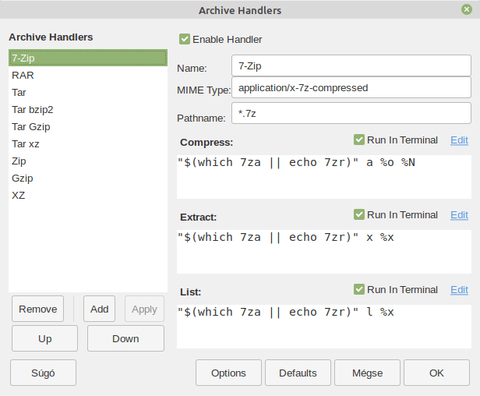Select Tar bzip2 handler
This screenshot has height=396, width=480.
coord(88,110)
